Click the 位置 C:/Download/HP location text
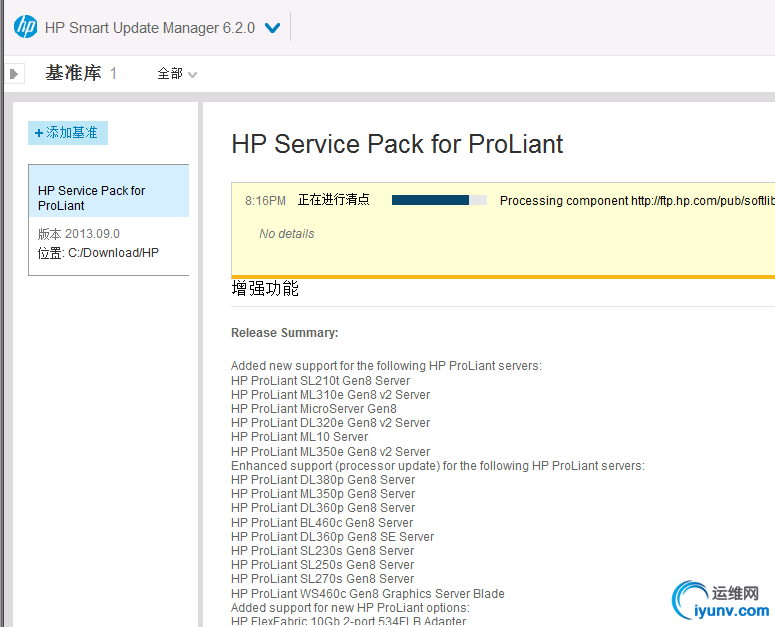The width and height of the screenshot is (775, 627). (98, 253)
